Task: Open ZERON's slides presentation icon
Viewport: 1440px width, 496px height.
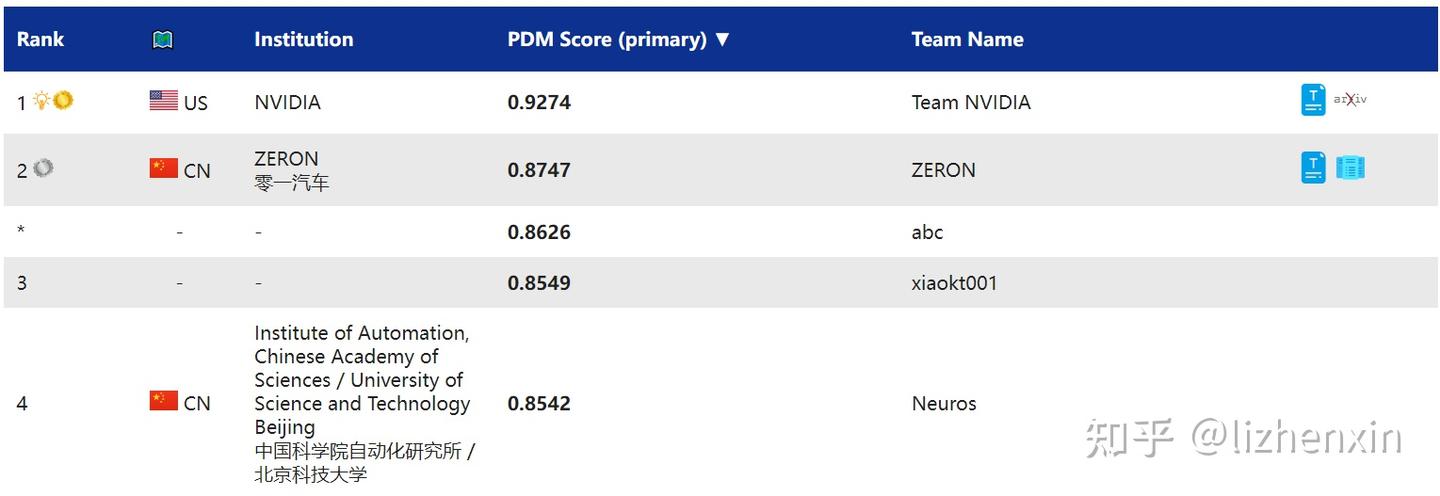Action: pos(1350,168)
